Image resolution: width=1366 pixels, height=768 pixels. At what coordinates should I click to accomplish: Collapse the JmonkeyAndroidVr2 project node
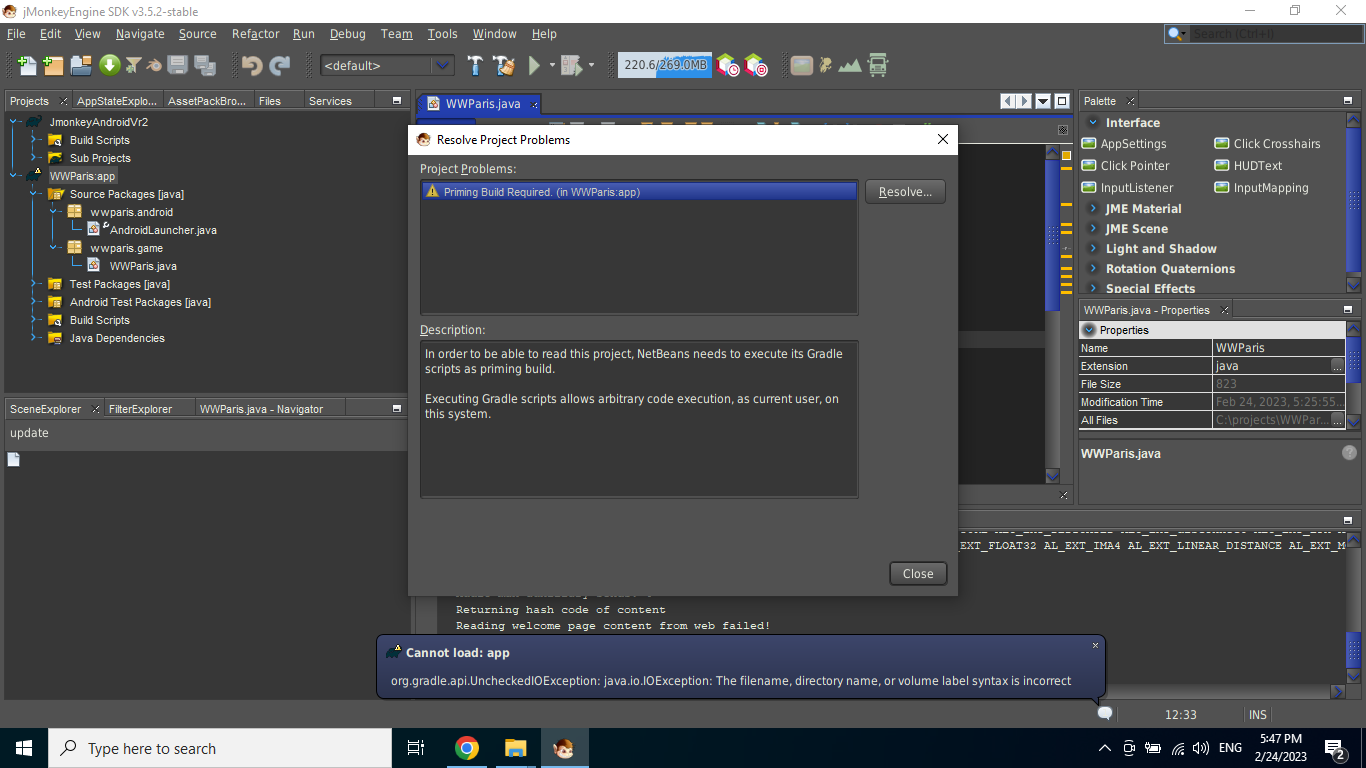pos(15,122)
